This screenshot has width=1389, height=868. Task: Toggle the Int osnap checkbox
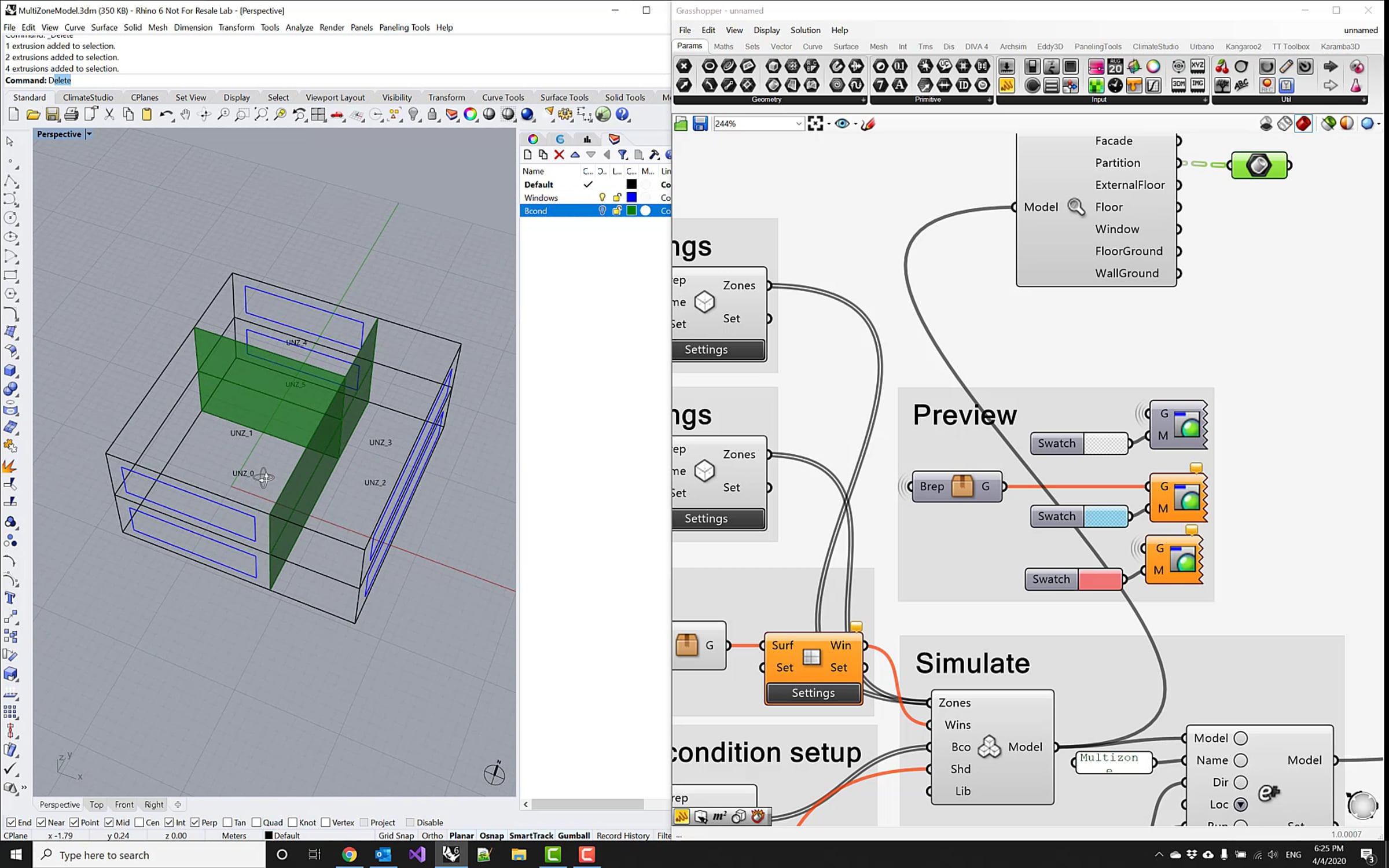tap(169, 822)
